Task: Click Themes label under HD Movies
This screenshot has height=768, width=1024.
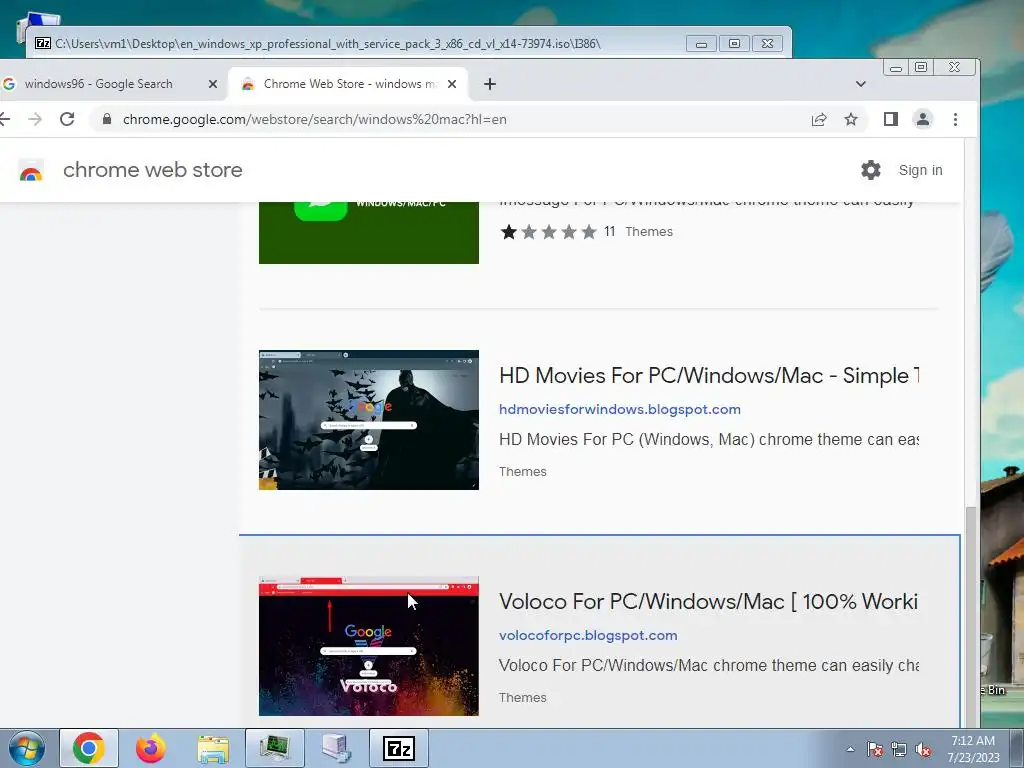Action: [522, 472]
